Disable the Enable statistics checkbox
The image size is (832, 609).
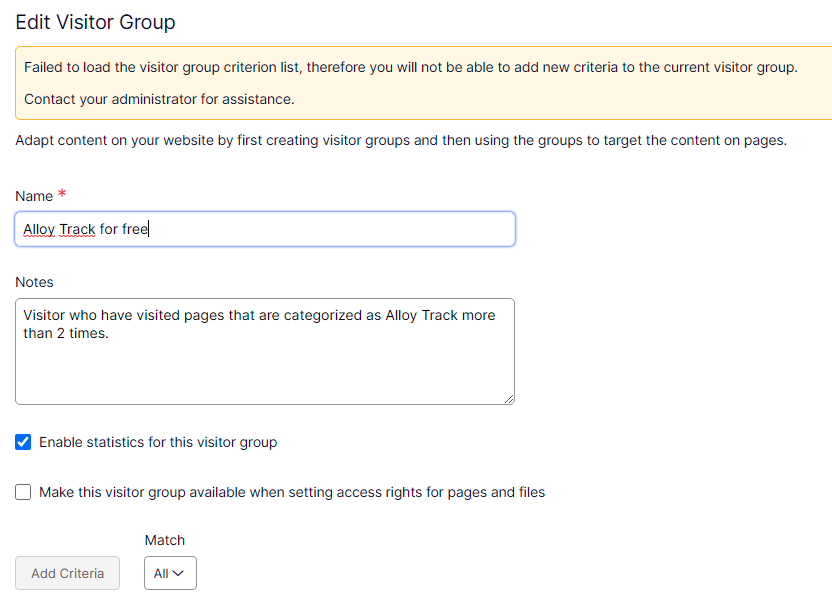23,442
